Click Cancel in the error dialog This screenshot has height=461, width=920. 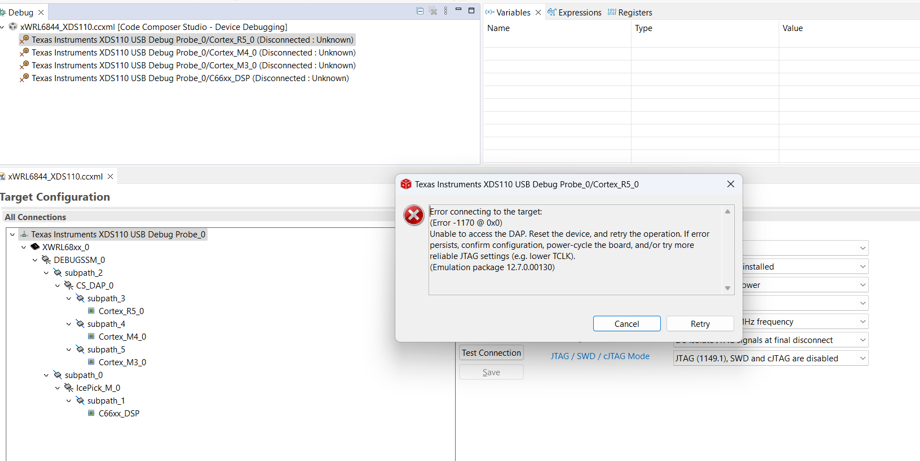coord(627,324)
